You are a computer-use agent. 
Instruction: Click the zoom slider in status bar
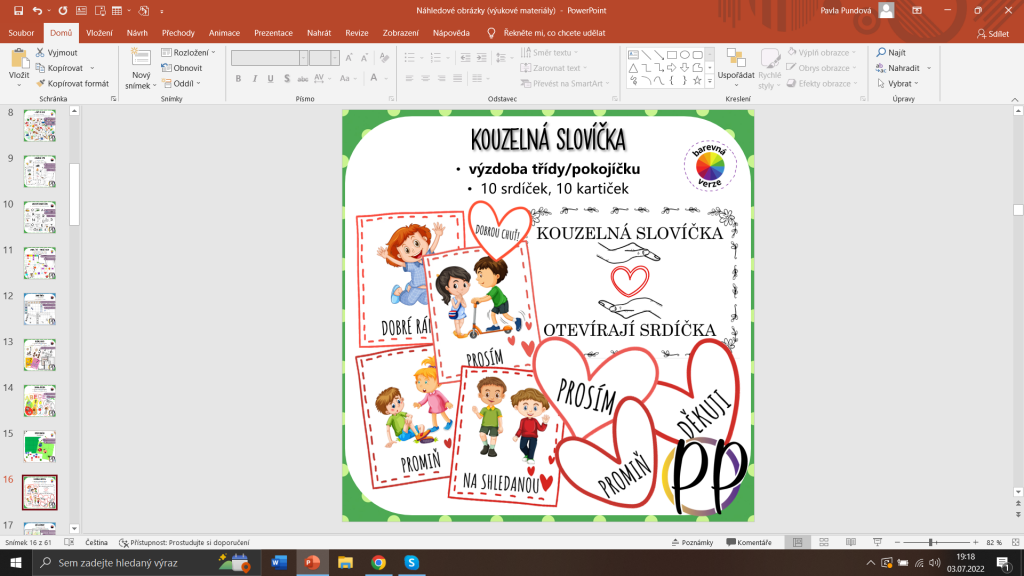(931, 542)
